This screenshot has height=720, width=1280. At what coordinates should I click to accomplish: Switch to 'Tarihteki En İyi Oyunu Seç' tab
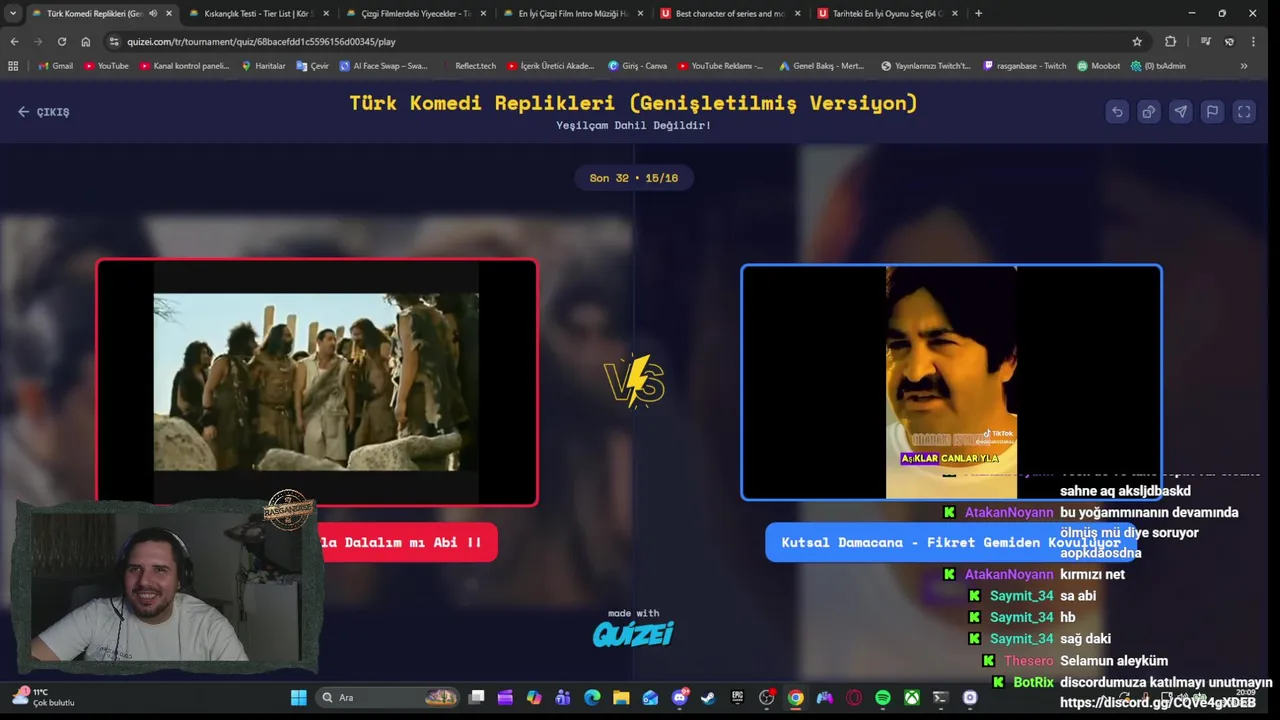point(887,13)
